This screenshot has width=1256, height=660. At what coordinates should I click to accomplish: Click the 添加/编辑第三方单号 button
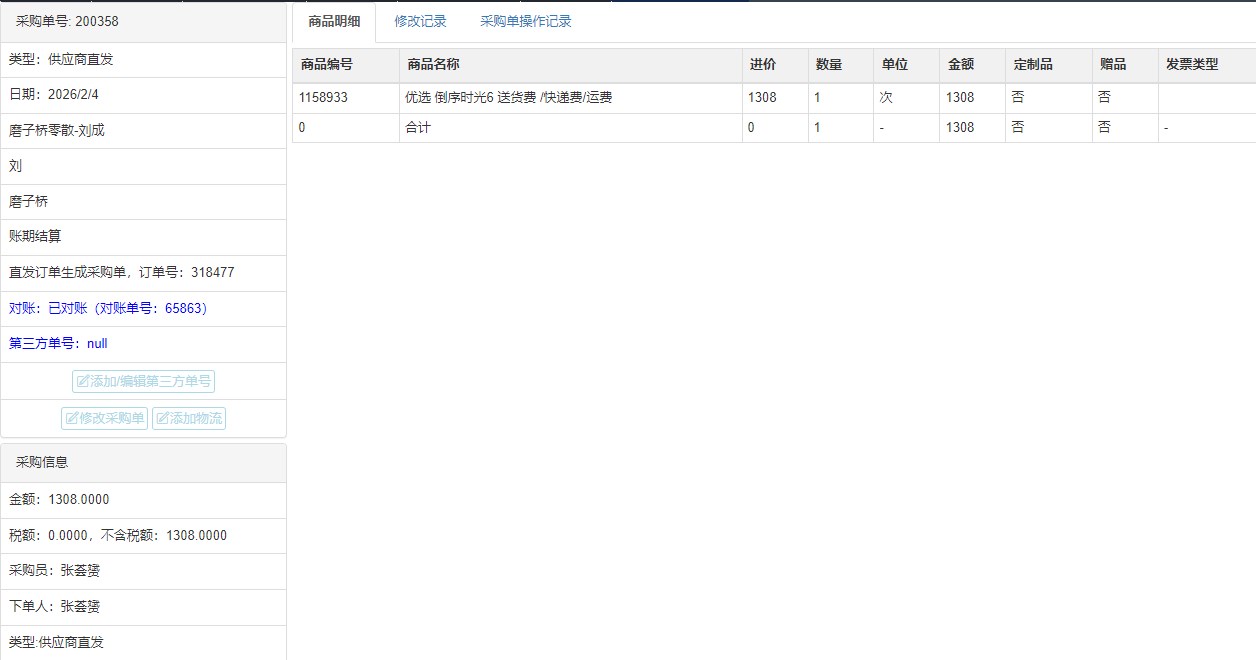pos(143,382)
